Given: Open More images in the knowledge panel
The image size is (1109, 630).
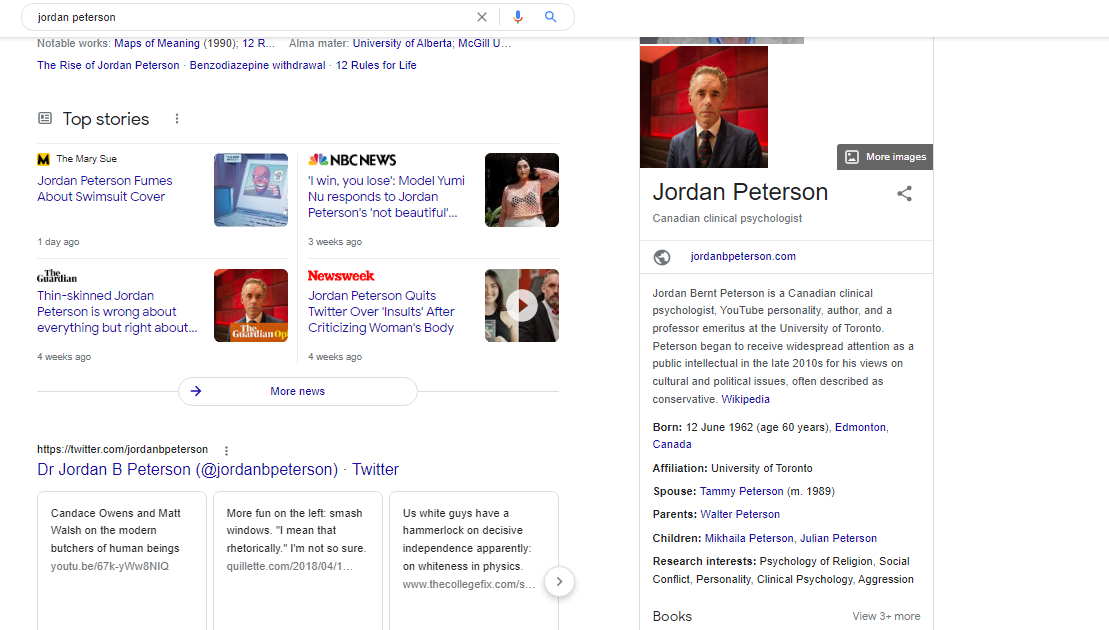Looking at the screenshot, I should (885, 157).
